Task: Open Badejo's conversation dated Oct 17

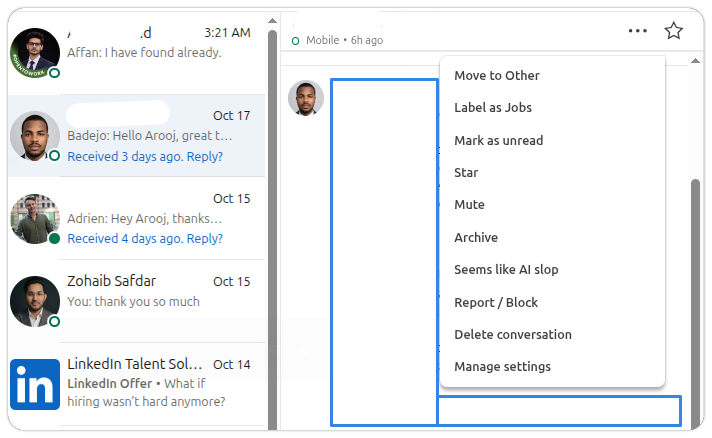Action: (x=136, y=136)
